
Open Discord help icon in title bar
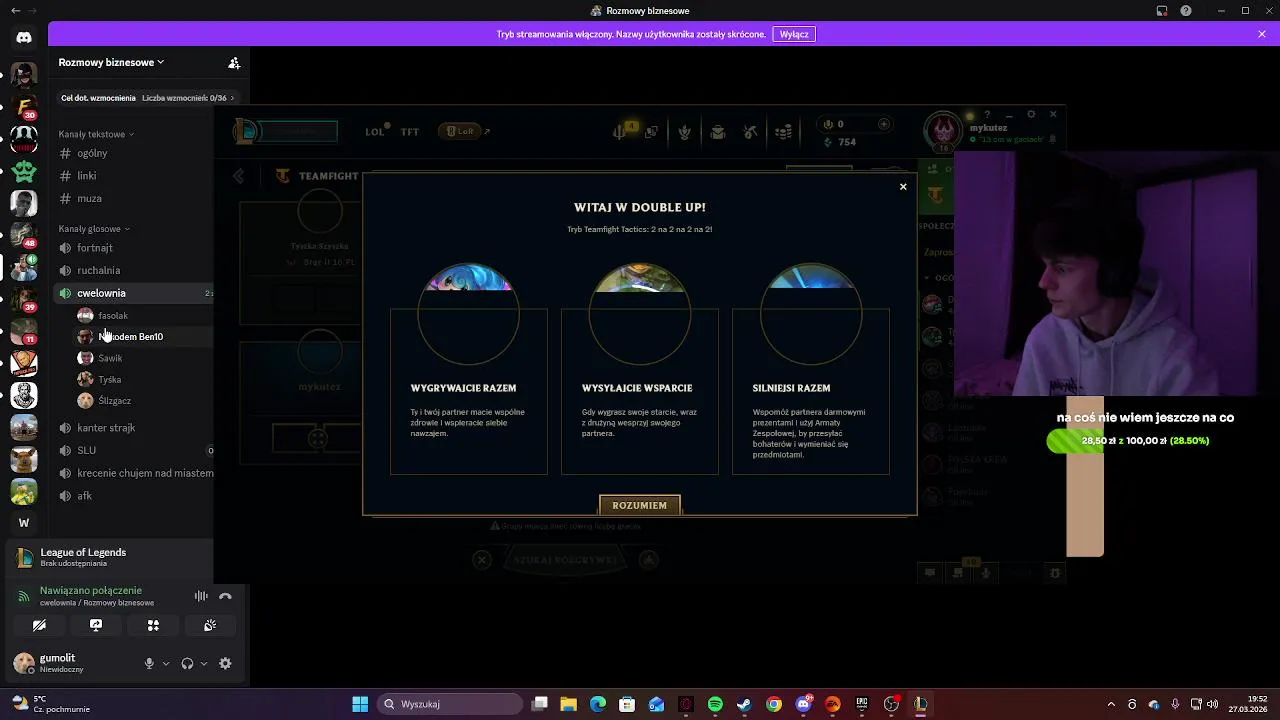tap(1186, 11)
